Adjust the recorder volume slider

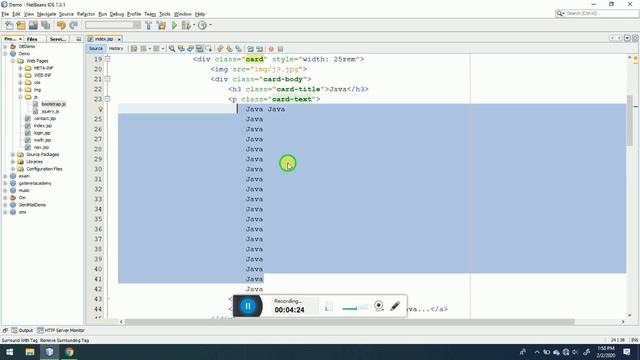[x=355, y=308]
